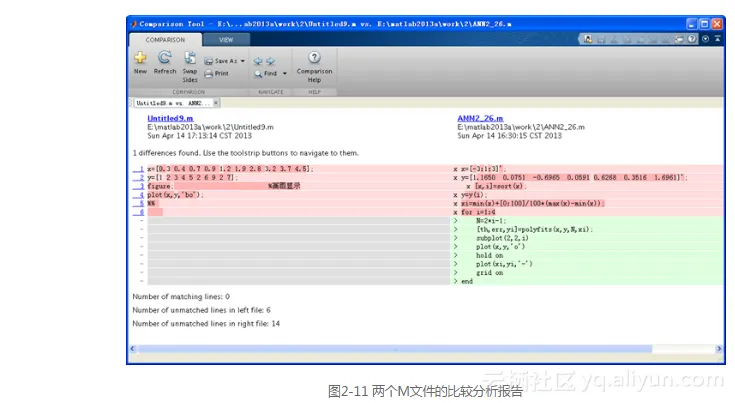Click line number 5 link
Image resolution: width=735 pixels, height=403 pixels.
(139, 203)
